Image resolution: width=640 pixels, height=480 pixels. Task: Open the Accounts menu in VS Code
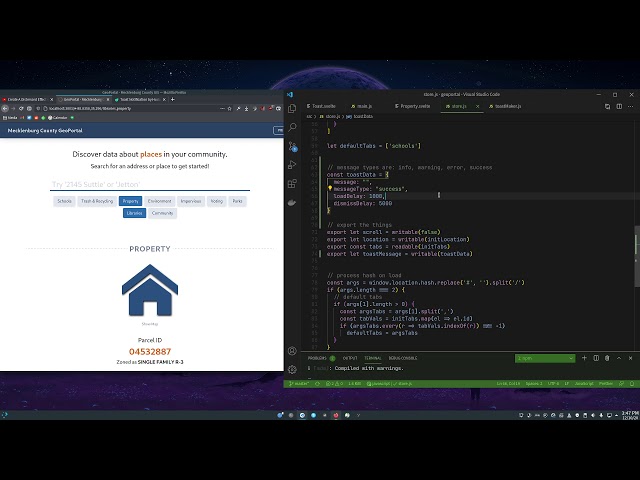(292, 351)
